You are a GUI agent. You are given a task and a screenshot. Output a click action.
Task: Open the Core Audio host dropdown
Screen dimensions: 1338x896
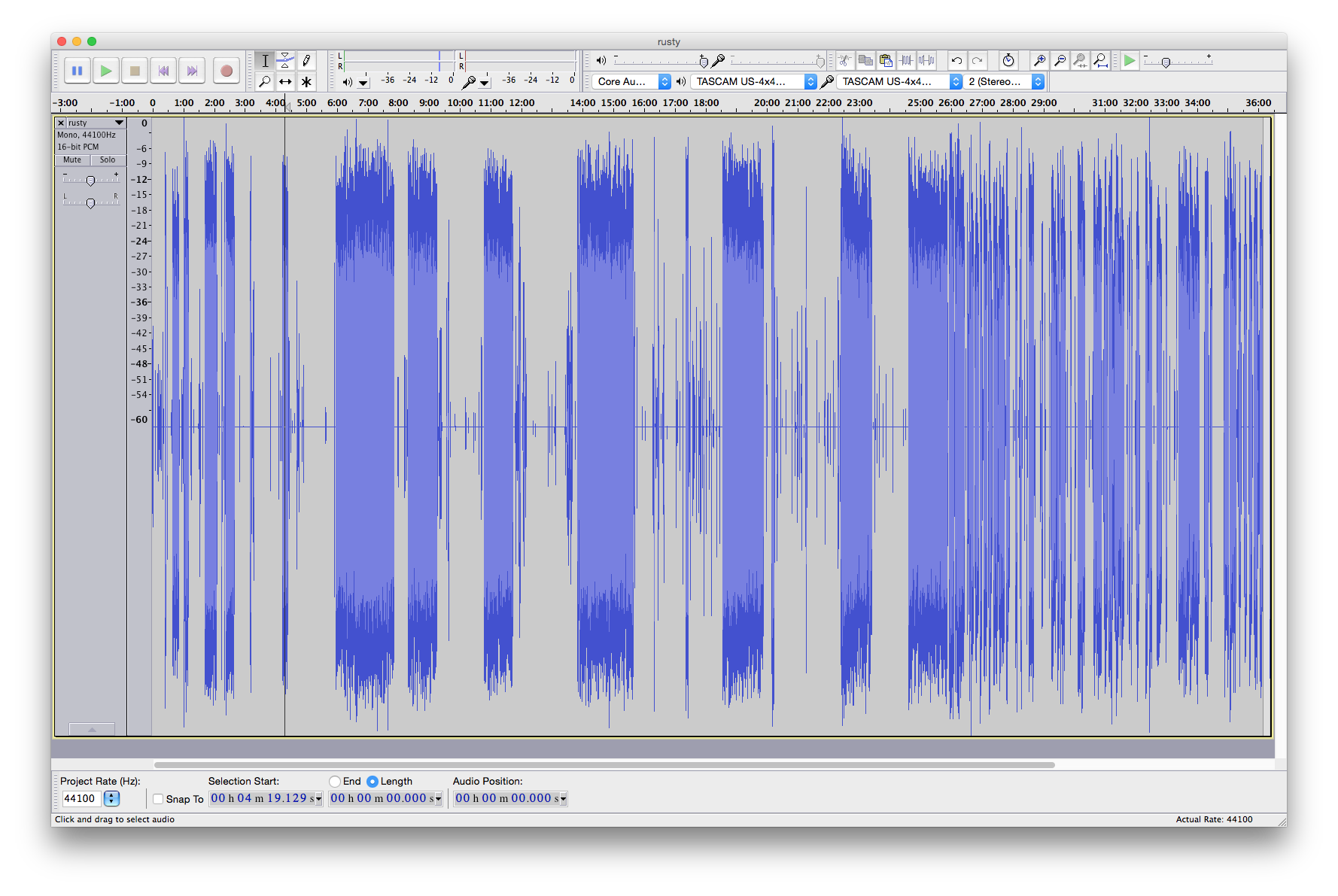point(631,81)
